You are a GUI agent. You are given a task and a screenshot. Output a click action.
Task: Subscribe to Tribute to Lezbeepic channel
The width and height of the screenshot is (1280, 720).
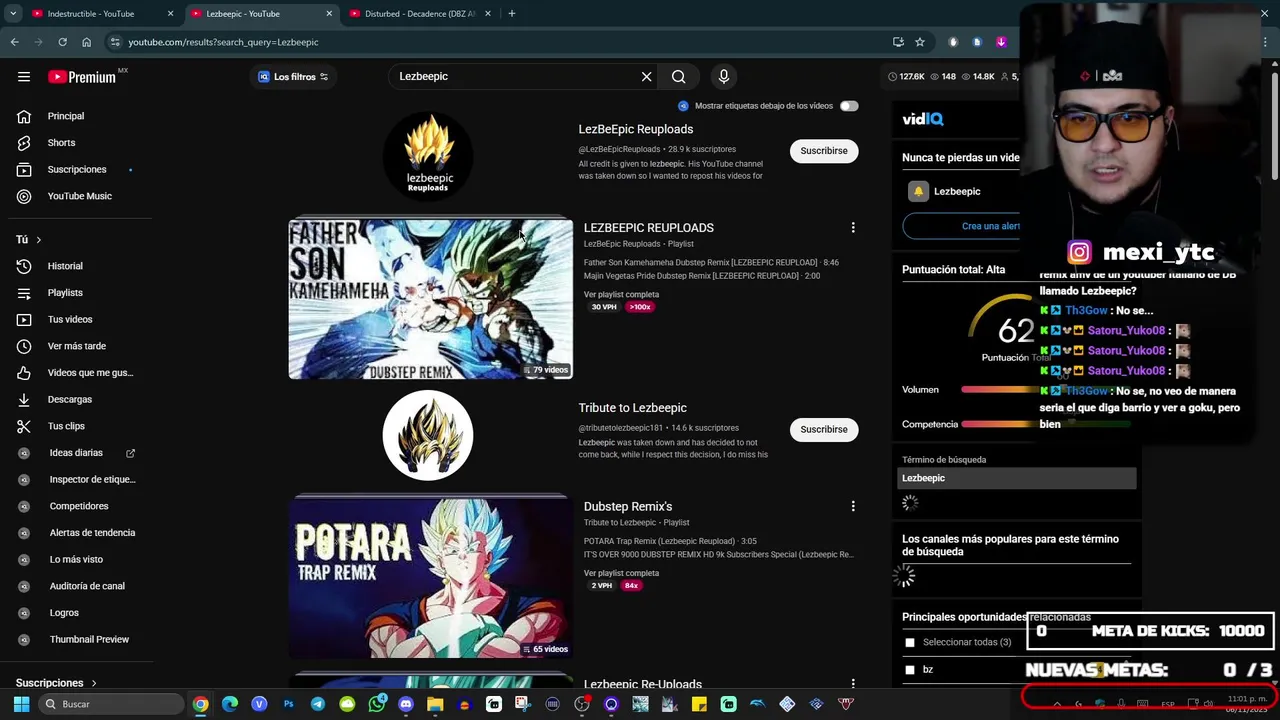pos(824,430)
